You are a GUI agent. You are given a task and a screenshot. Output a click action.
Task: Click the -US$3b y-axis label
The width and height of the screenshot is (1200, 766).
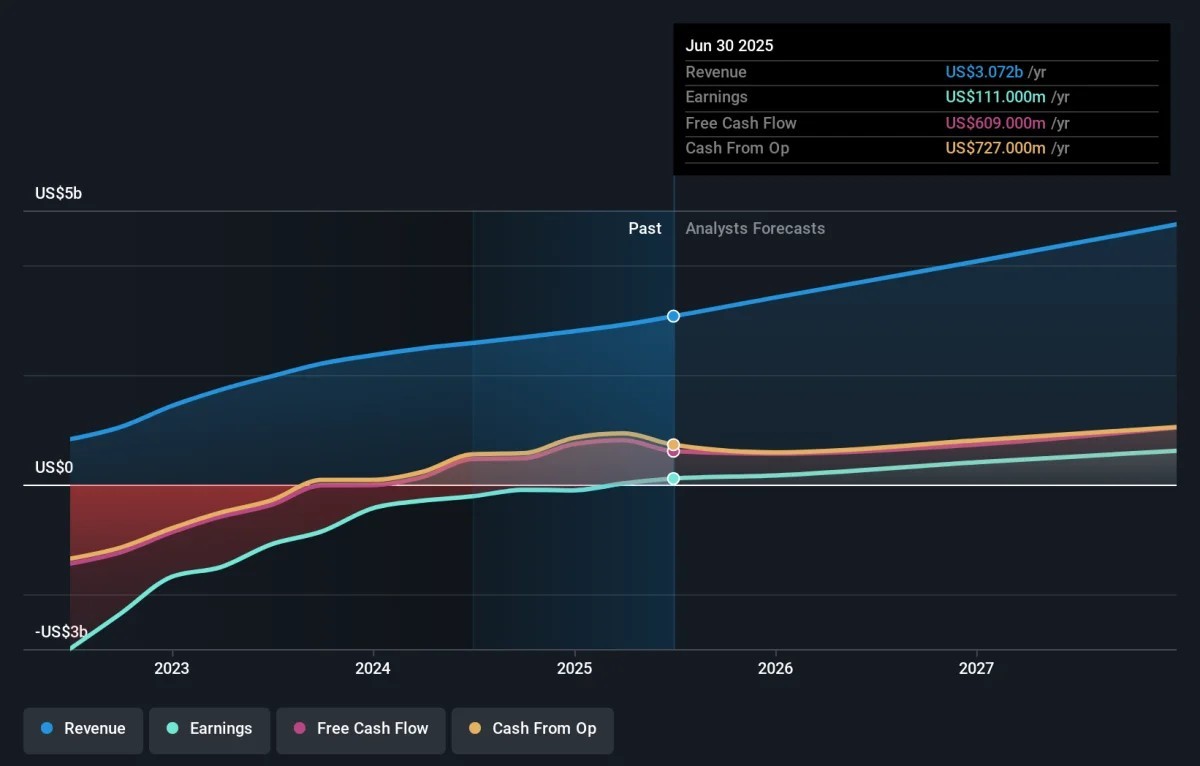(x=61, y=632)
